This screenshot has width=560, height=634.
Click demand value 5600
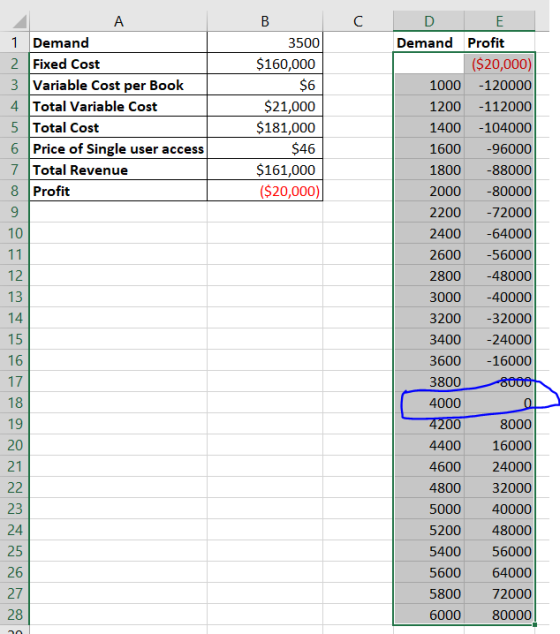coord(429,572)
